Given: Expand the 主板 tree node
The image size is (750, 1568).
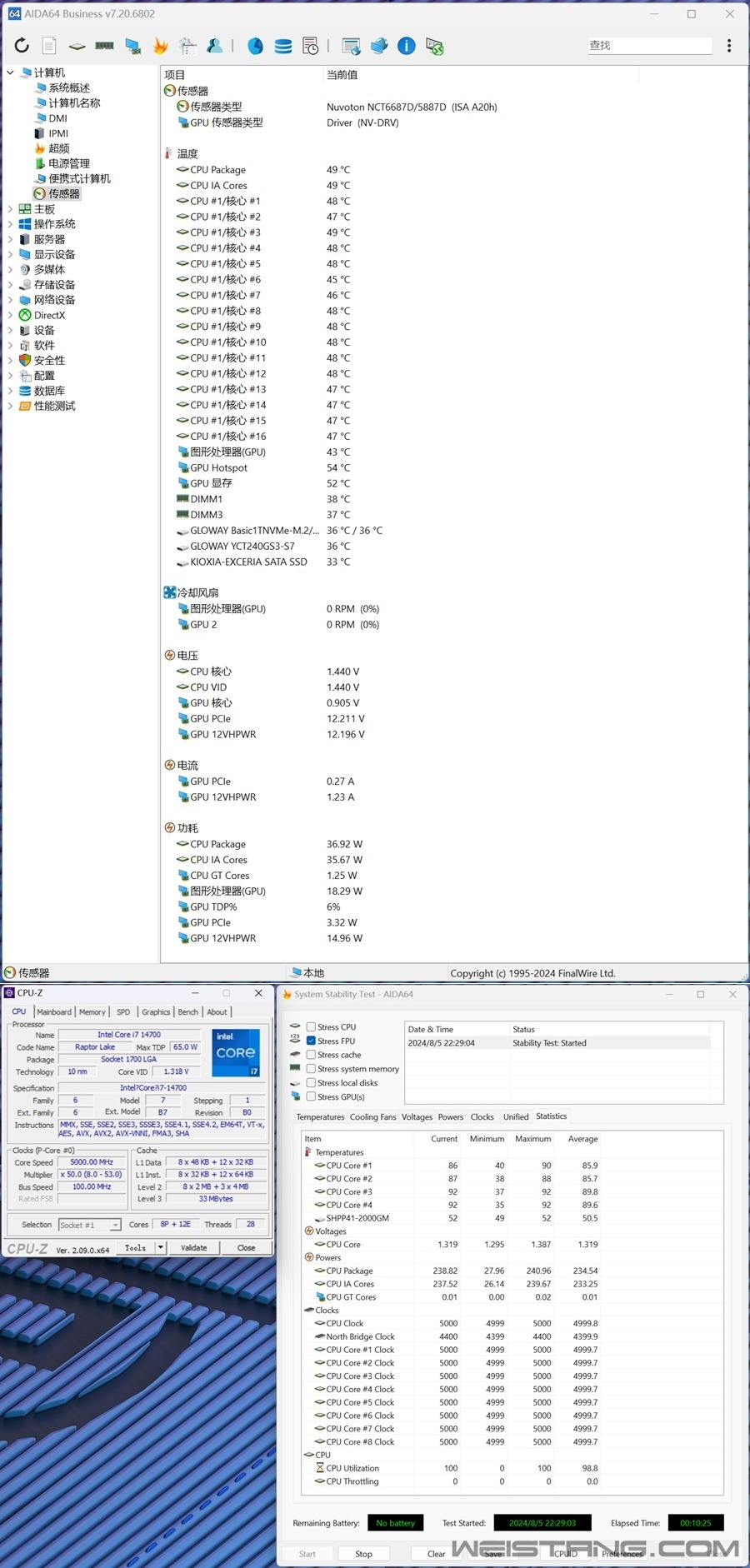Looking at the screenshot, I should tap(10, 209).
